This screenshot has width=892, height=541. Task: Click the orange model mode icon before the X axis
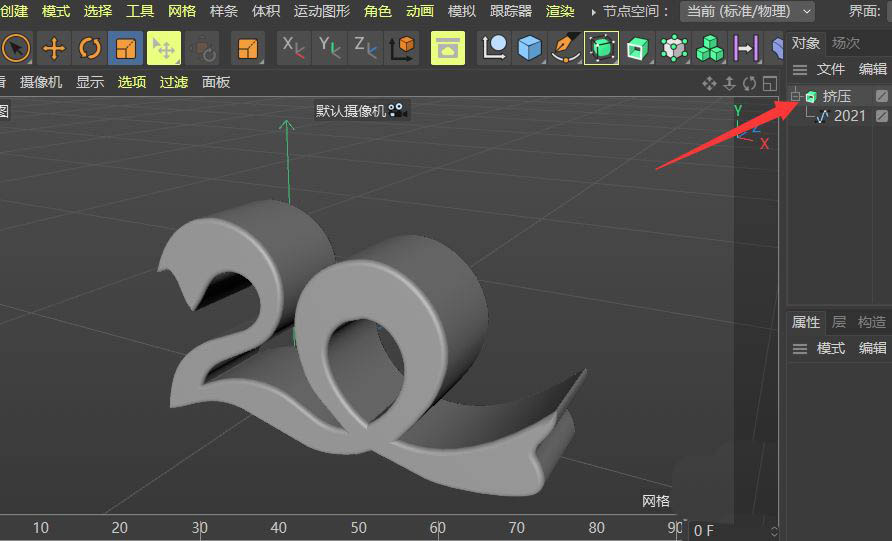(247, 48)
